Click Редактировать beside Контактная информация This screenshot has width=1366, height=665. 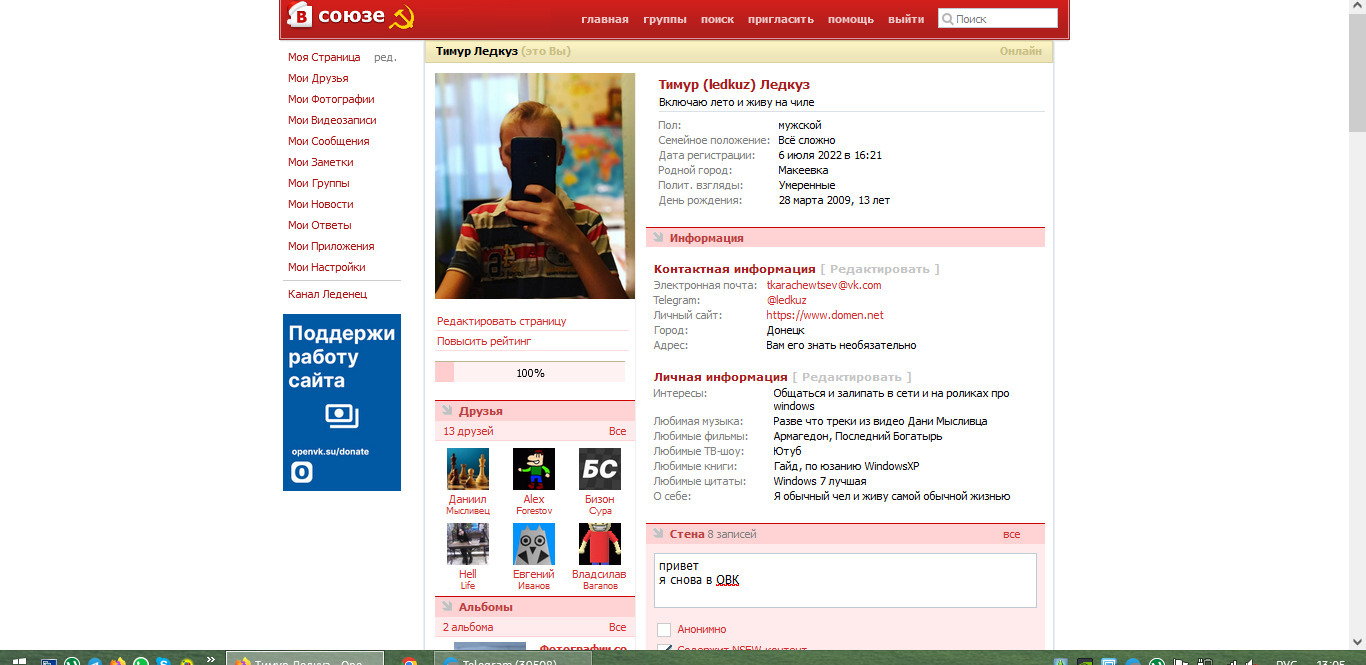880,269
